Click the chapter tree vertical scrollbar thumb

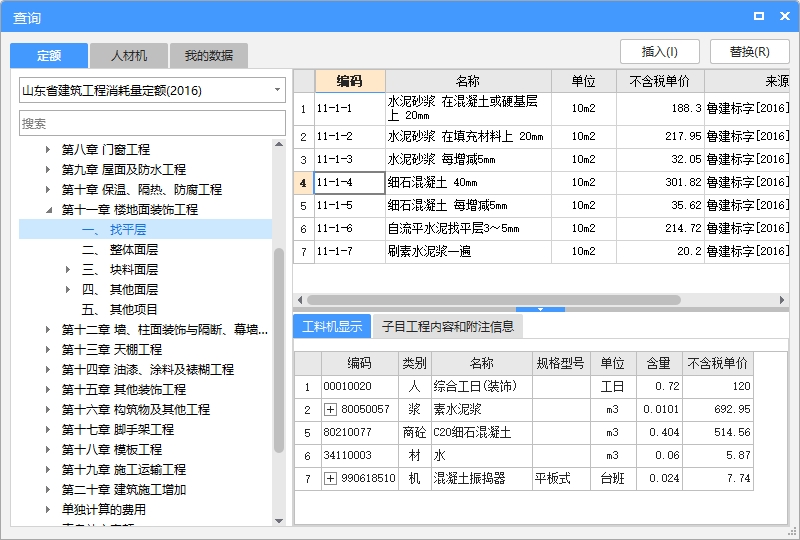[279, 350]
